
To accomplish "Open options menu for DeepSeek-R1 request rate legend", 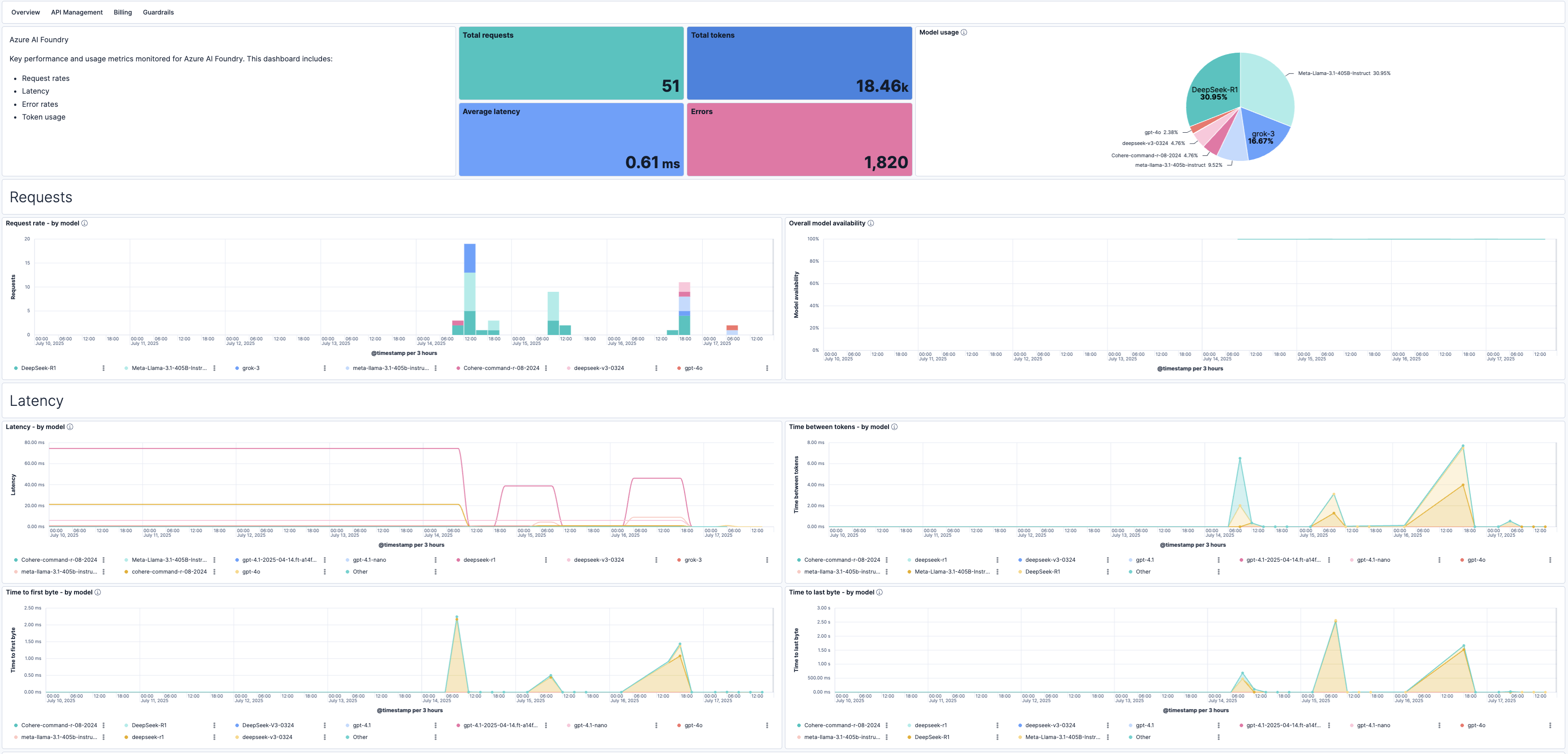I will pyautogui.click(x=104, y=369).
